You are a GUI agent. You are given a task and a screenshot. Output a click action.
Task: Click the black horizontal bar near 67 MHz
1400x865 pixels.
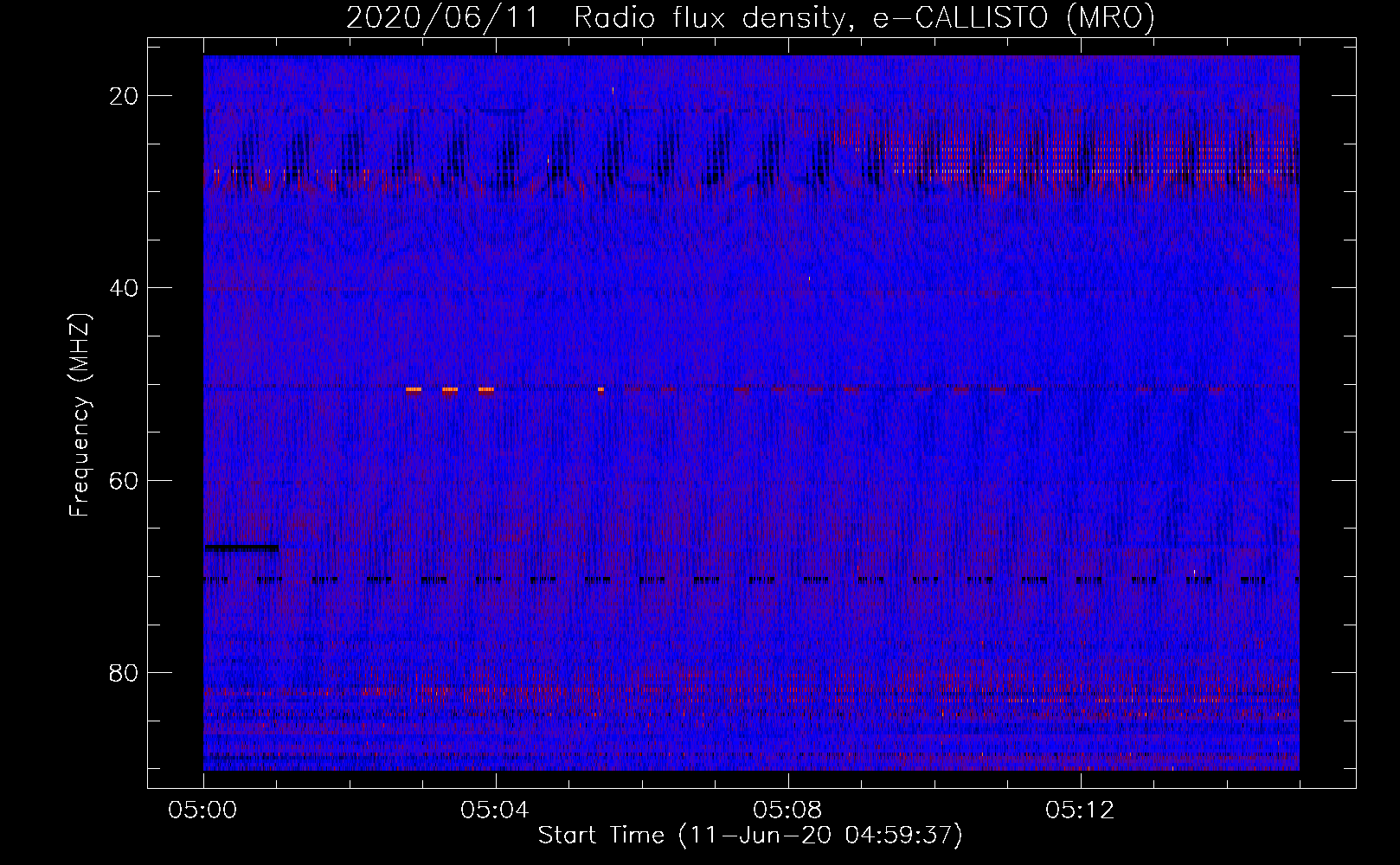[x=241, y=548]
